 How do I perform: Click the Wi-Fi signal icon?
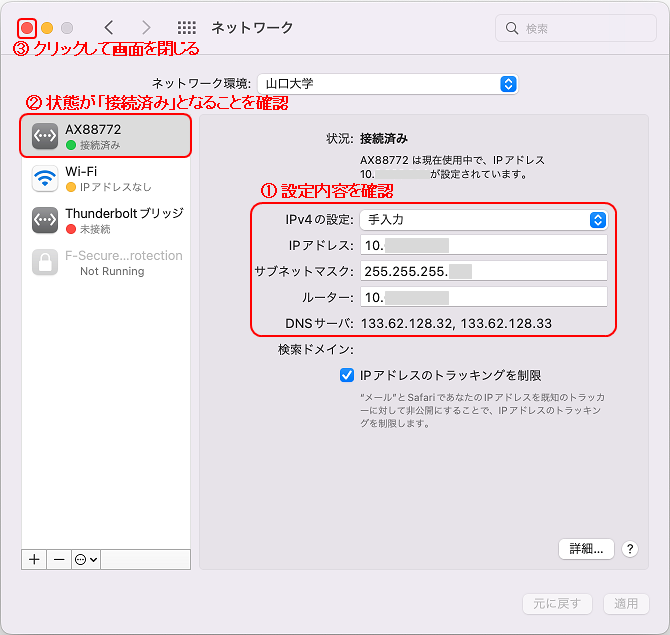coord(45,178)
